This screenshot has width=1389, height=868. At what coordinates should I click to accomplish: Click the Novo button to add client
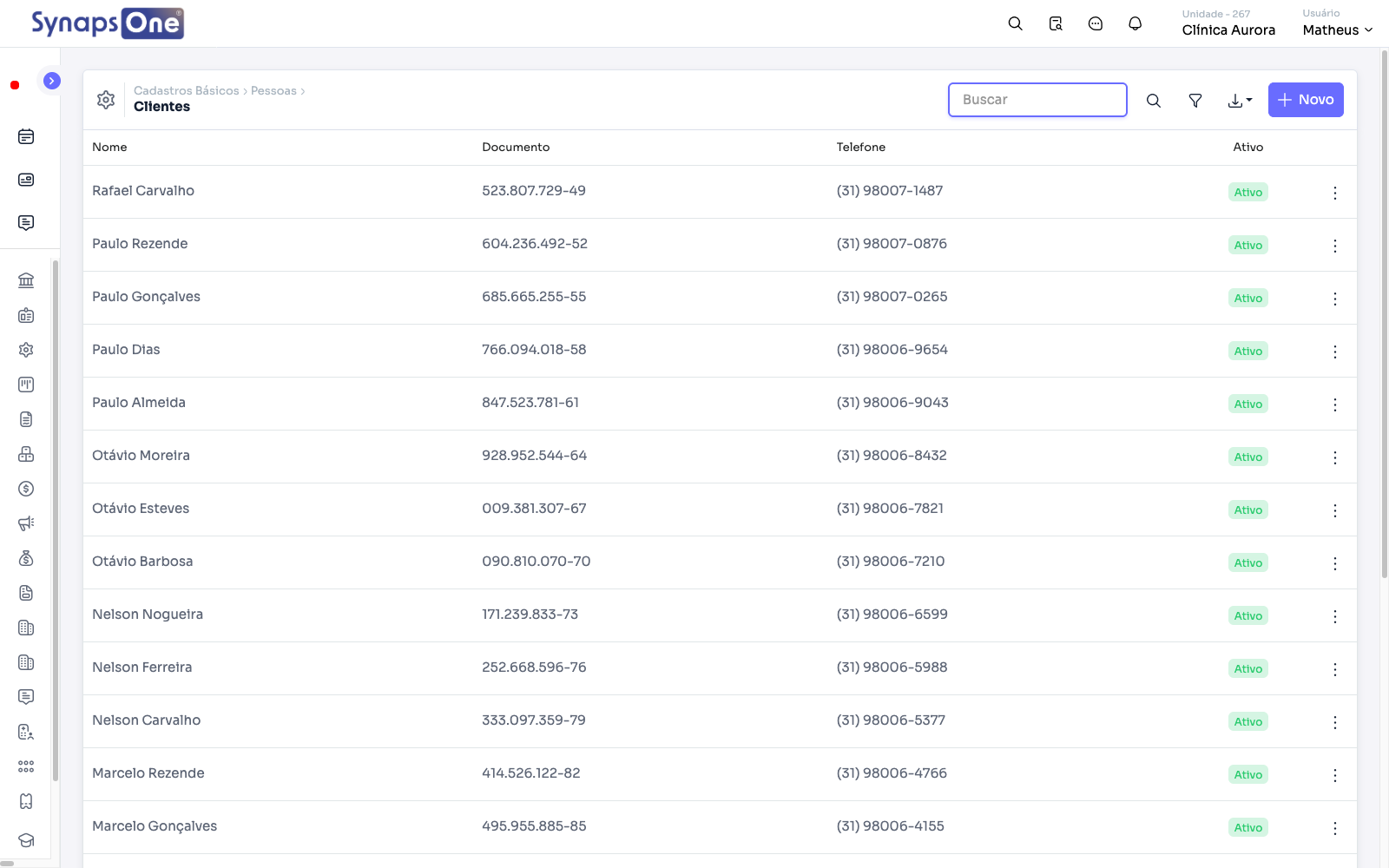(1306, 100)
